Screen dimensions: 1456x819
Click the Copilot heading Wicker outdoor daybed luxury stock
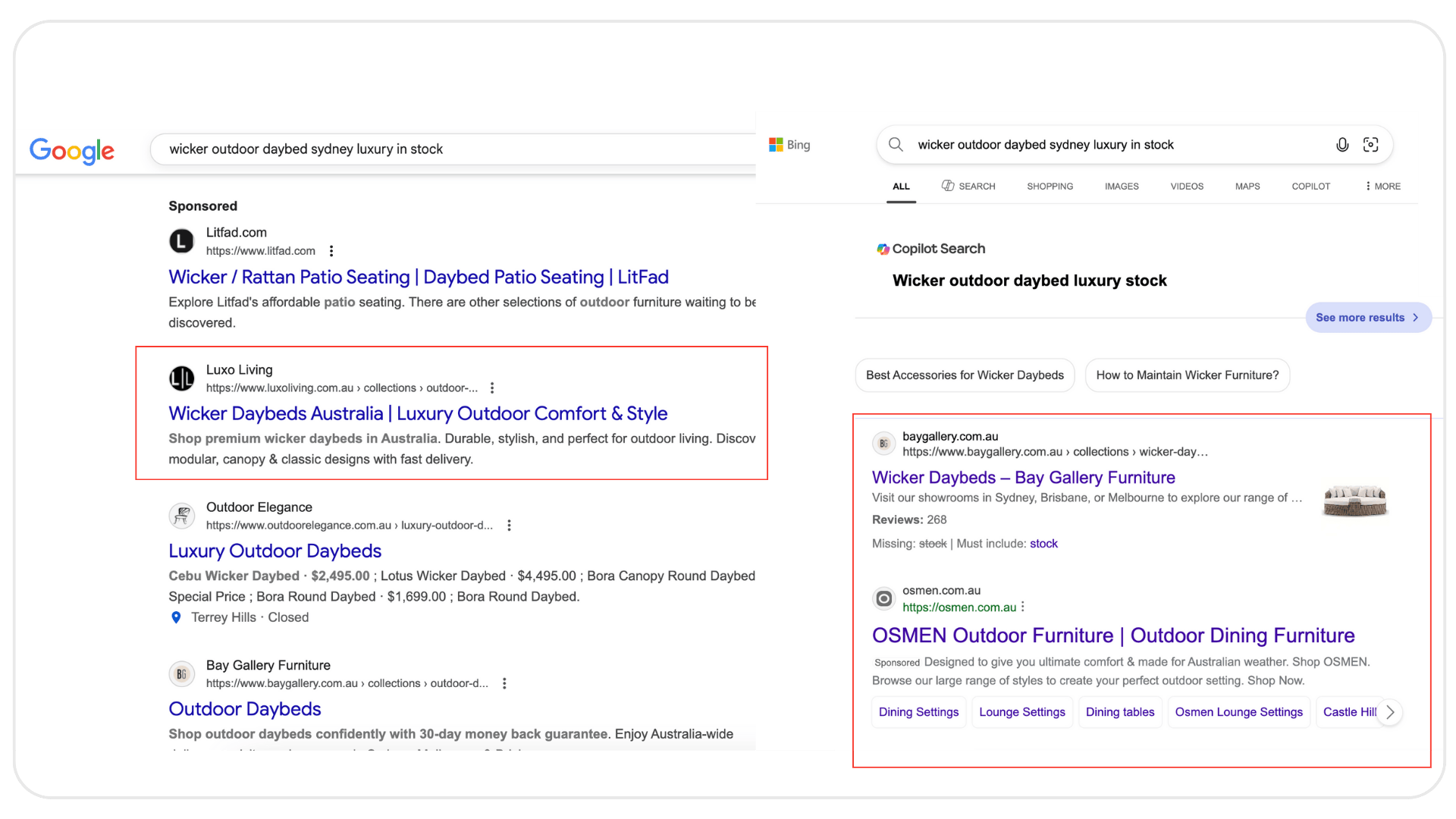coord(1029,281)
